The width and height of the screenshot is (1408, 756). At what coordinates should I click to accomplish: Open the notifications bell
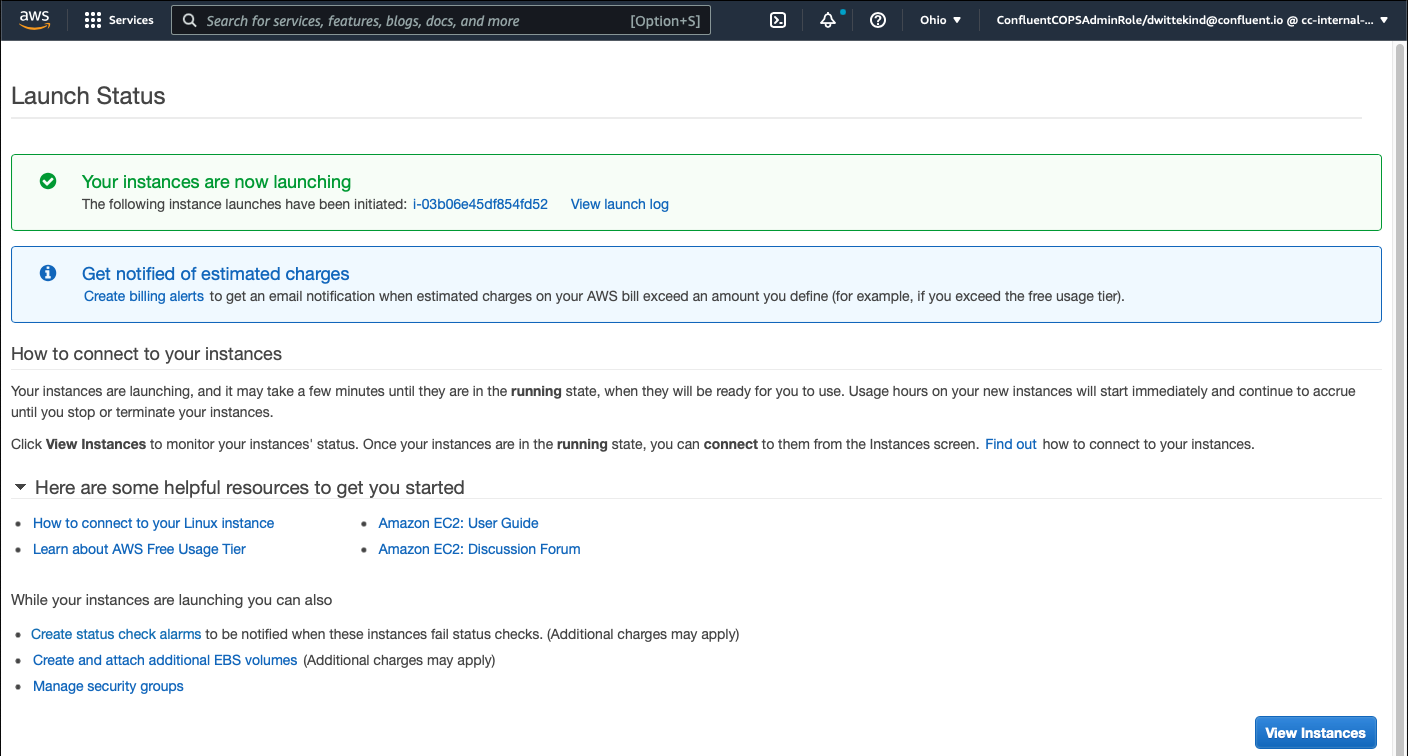pos(828,20)
